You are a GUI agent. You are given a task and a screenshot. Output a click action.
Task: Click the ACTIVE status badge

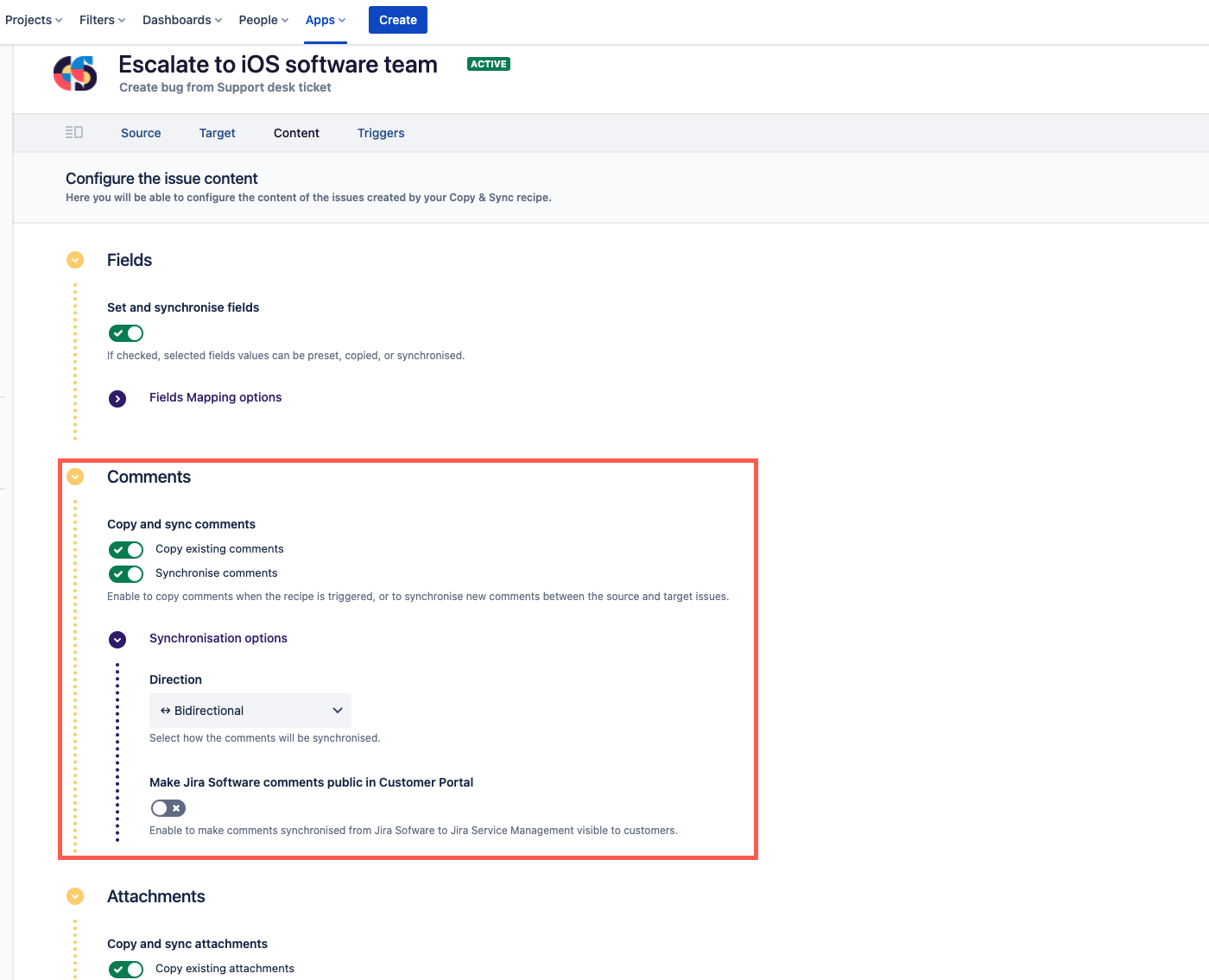click(488, 63)
